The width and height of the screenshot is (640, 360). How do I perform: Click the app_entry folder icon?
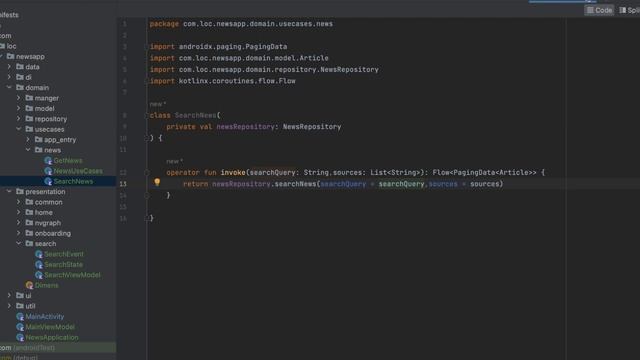(x=39, y=140)
